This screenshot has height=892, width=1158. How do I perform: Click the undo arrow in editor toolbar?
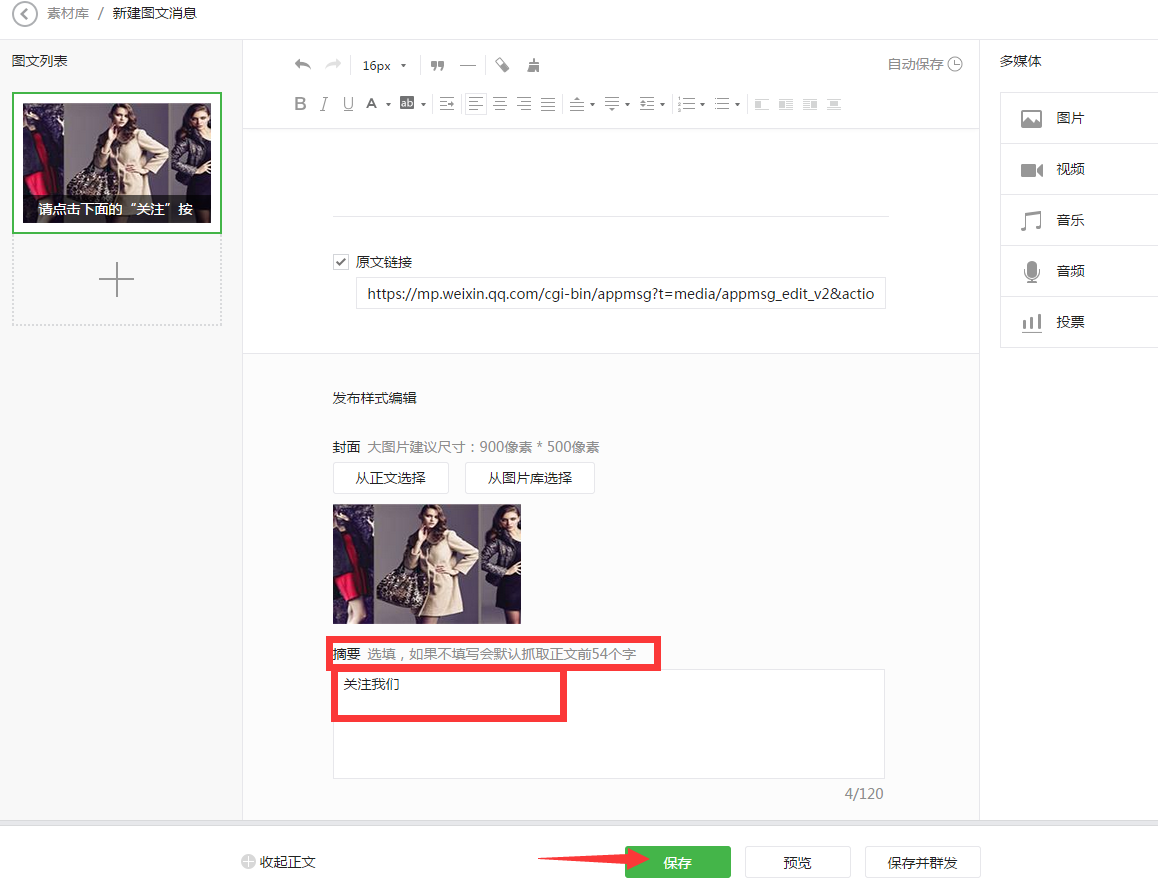coord(302,65)
